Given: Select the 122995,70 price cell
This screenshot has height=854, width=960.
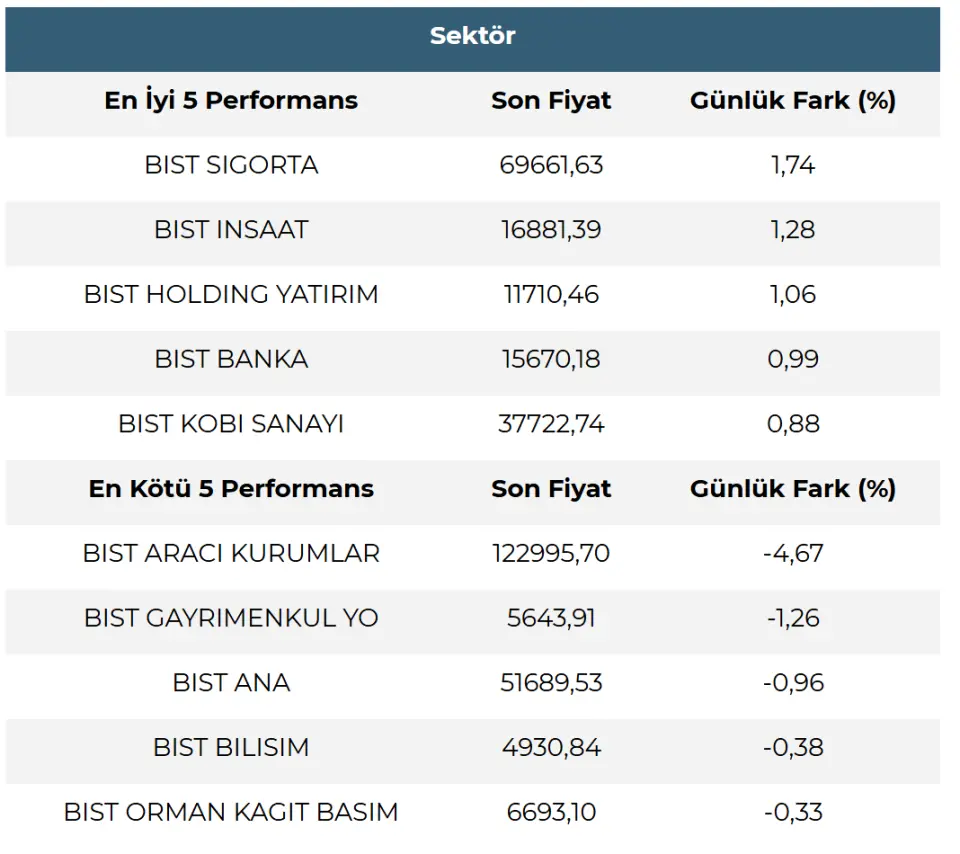Looking at the screenshot, I should [x=551, y=553].
